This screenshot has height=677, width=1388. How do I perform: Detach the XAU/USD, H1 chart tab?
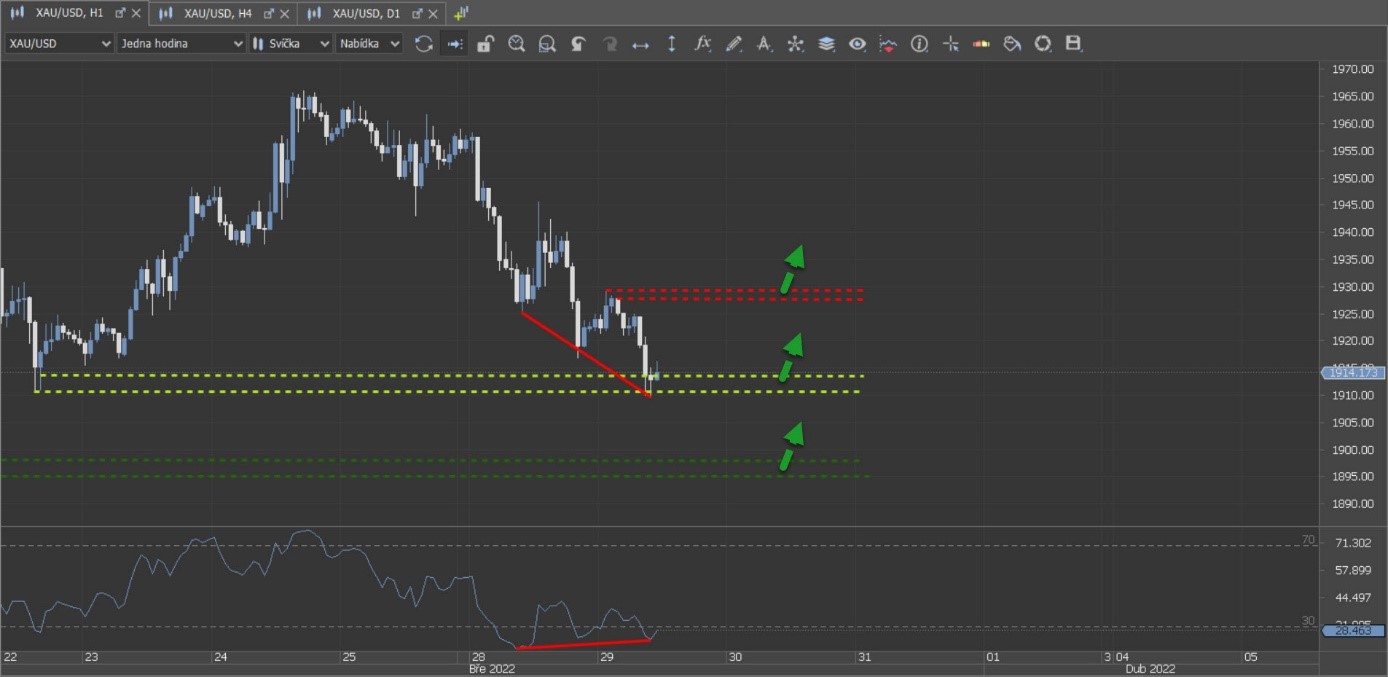[121, 13]
